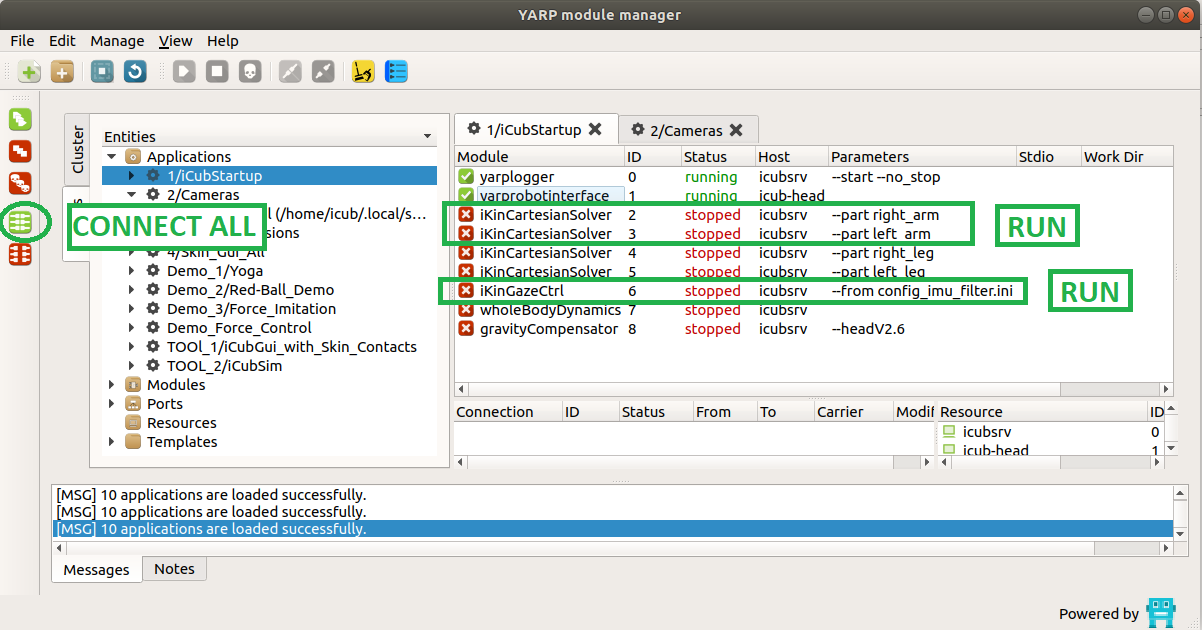Click the green Run All sidebar icon

click(20, 120)
